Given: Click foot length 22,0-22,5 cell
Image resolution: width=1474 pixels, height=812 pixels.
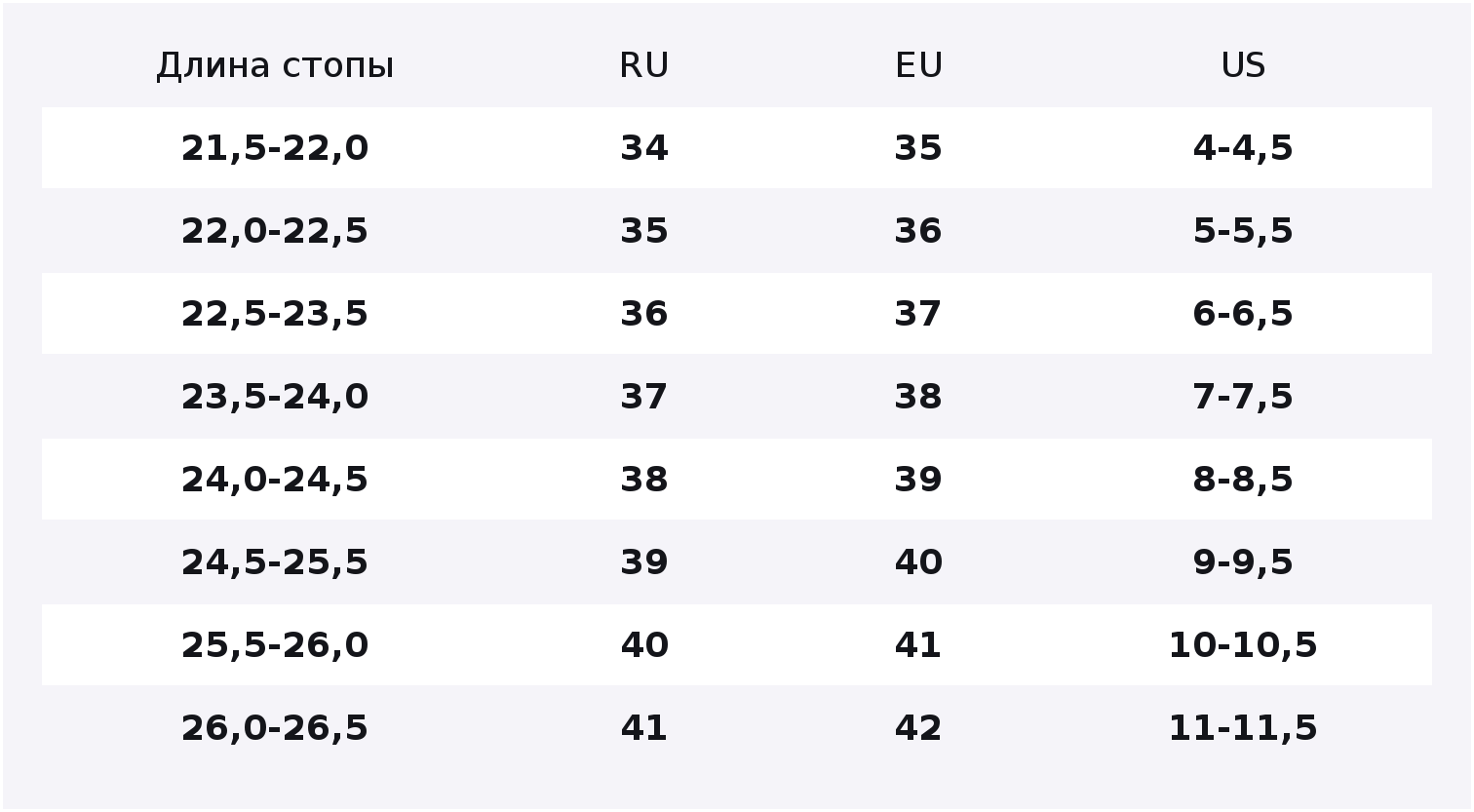Looking at the screenshot, I should pos(275,231).
